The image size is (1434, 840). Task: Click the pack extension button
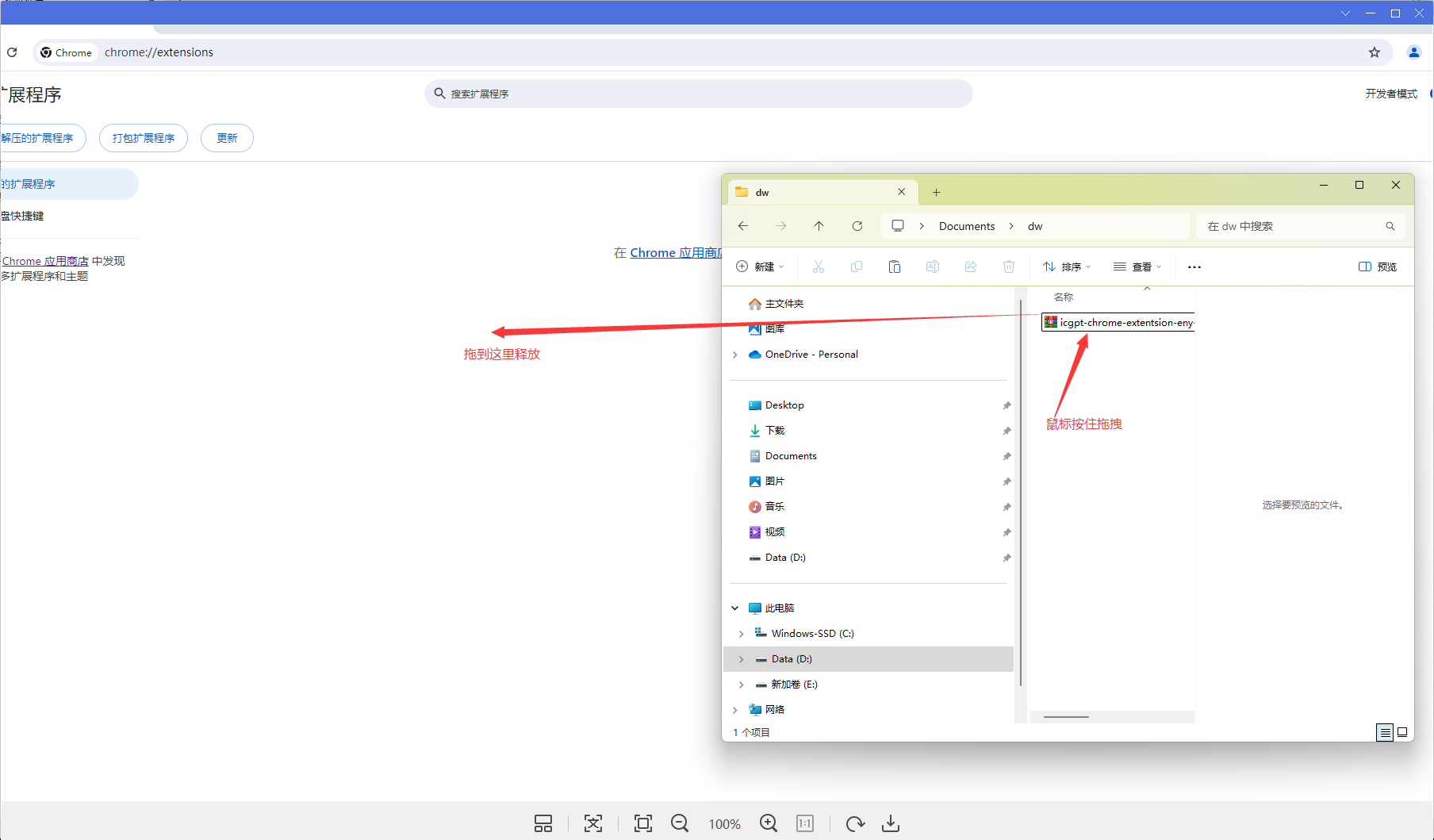(x=144, y=138)
